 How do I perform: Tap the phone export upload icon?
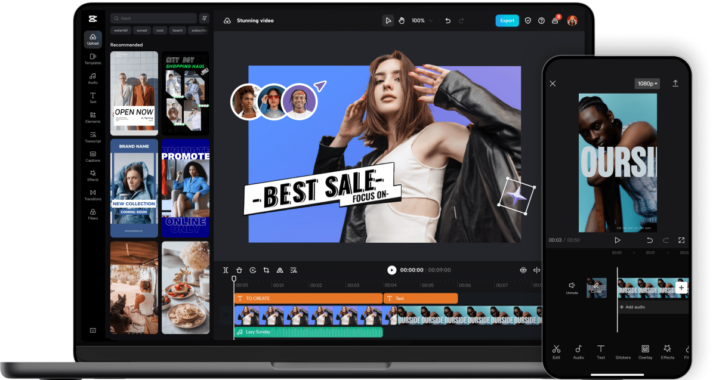tap(675, 84)
